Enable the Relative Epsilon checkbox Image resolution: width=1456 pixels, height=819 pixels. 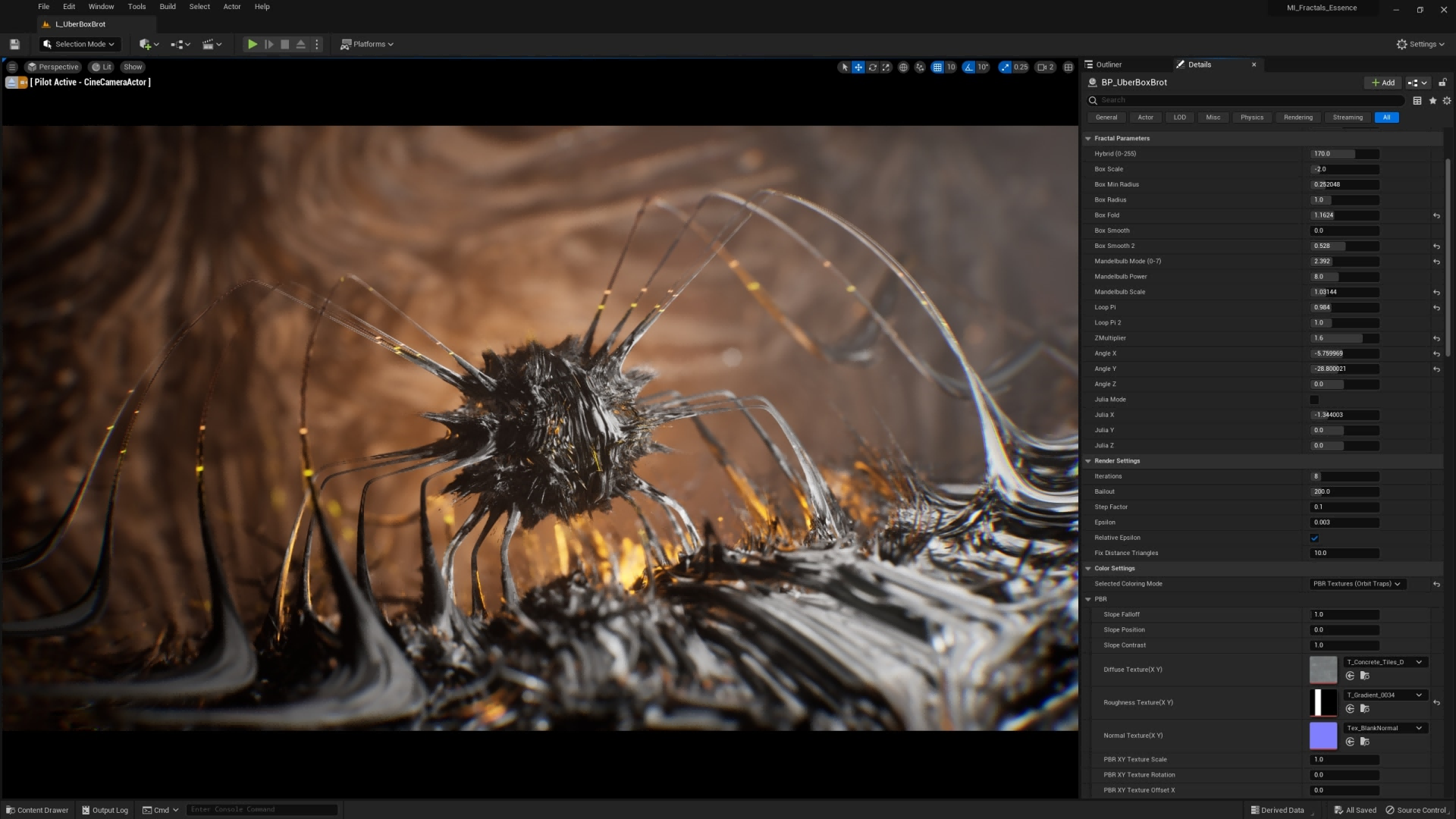click(x=1315, y=538)
